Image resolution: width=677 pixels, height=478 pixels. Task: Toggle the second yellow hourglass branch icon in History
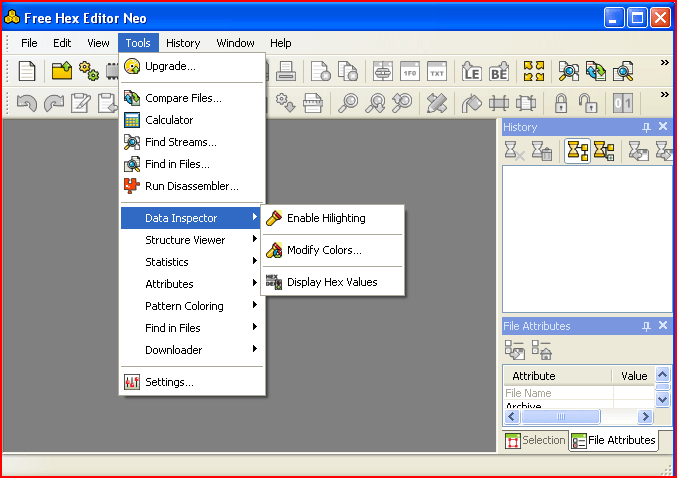pos(604,151)
